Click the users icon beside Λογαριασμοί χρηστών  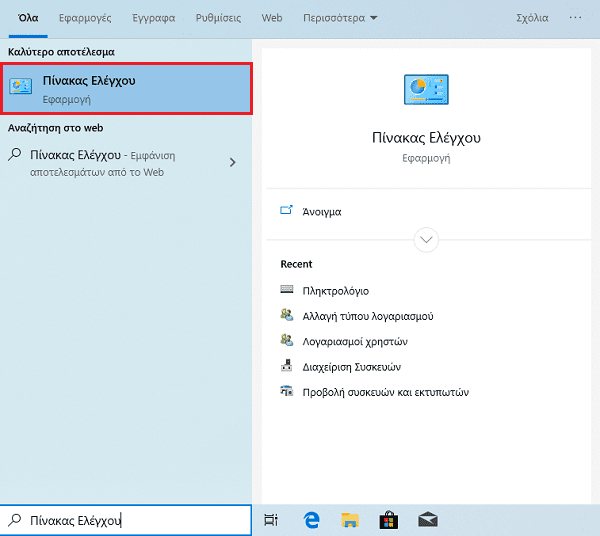tap(287, 340)
